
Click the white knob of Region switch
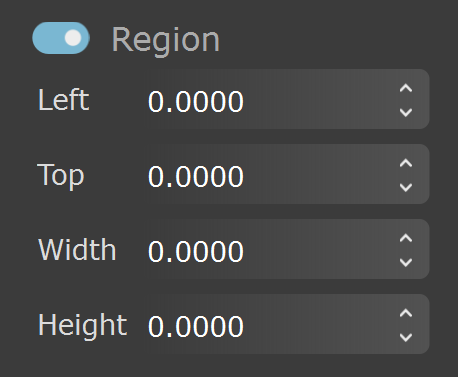[73, 38]
